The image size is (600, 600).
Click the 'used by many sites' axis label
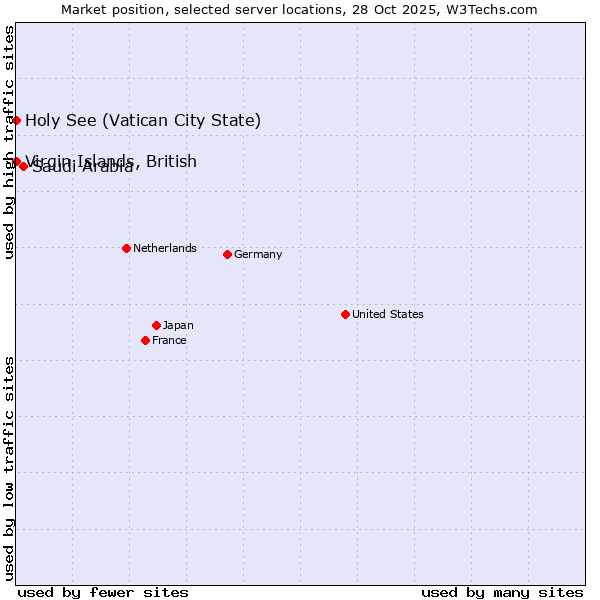502,592
